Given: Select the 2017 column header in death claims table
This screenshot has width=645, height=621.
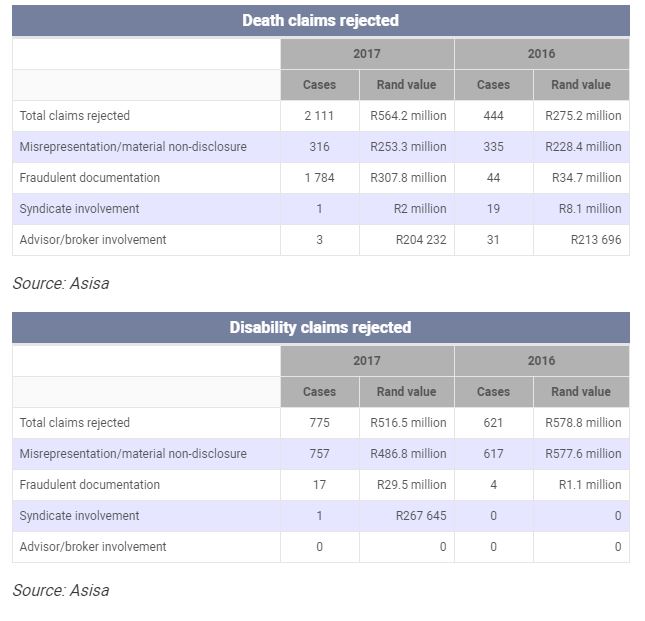Looking at the screenshot, I should (367, 54).
